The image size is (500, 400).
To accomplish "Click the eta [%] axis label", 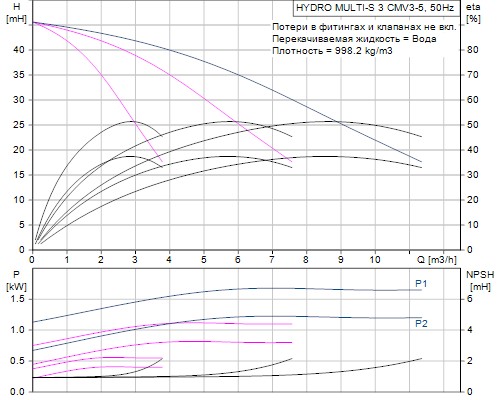I will click(473, 13).
